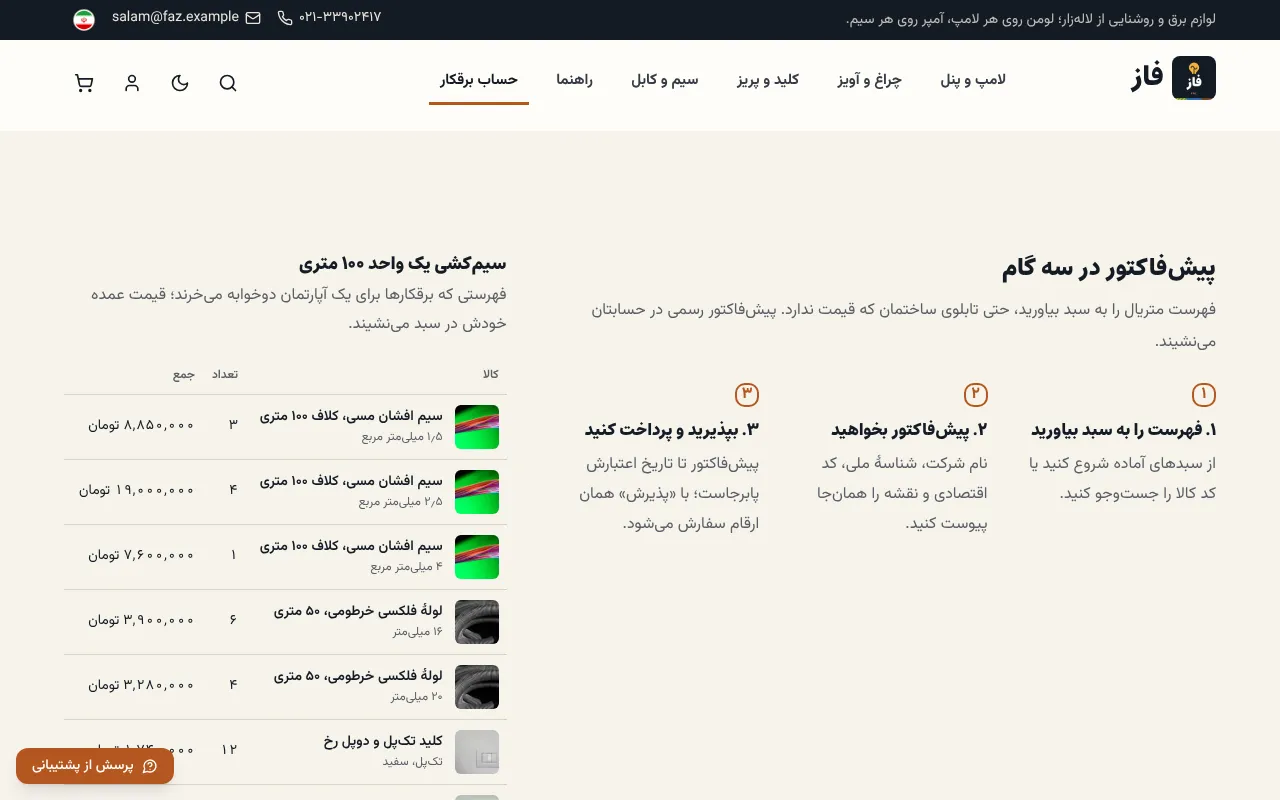Open the لامپ و پنل menu item
This screenshot has width=1280, height=800.
[x=973, y=80]
